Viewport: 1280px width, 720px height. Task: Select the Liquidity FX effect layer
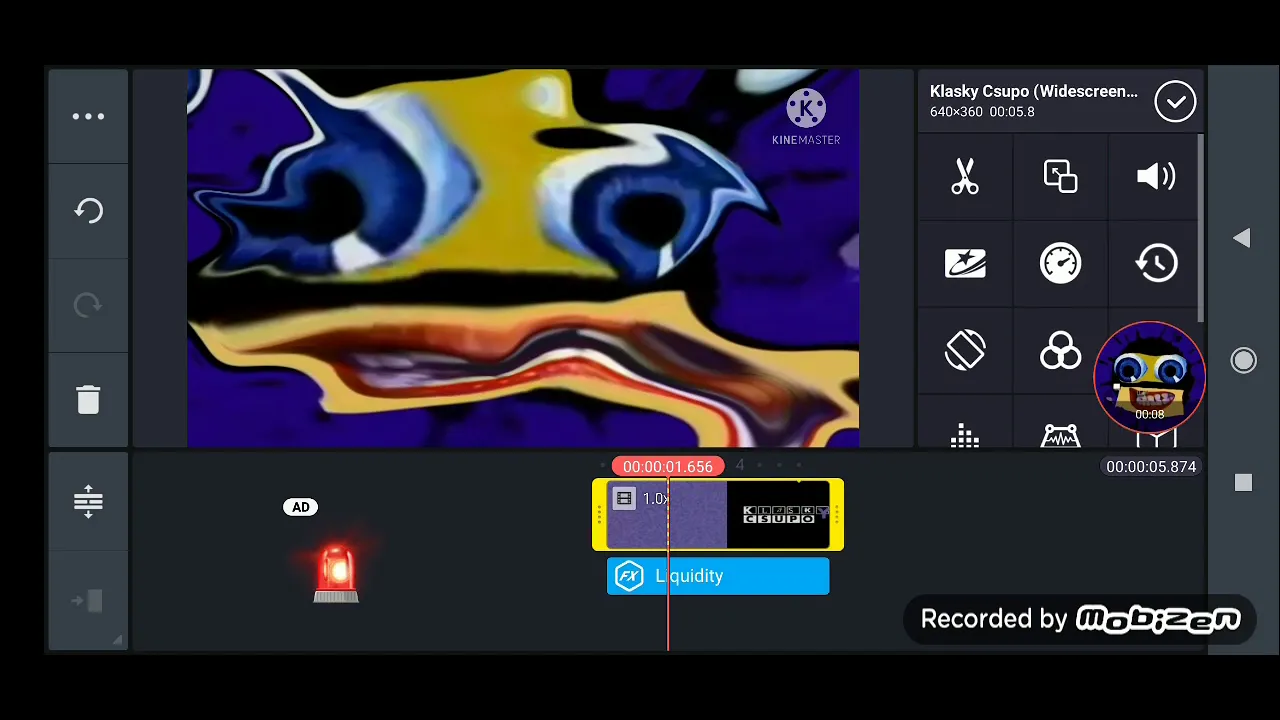click(718, 576)
